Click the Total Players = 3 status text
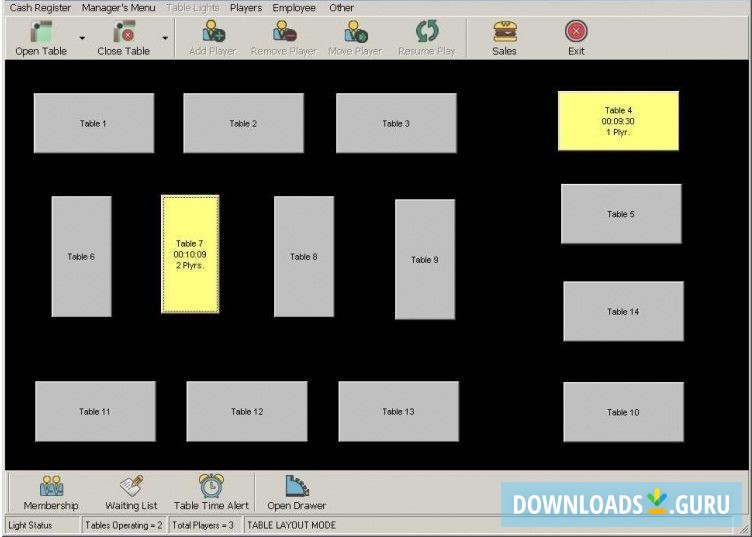The image size is (752, 537). click(x=205, y=525)
